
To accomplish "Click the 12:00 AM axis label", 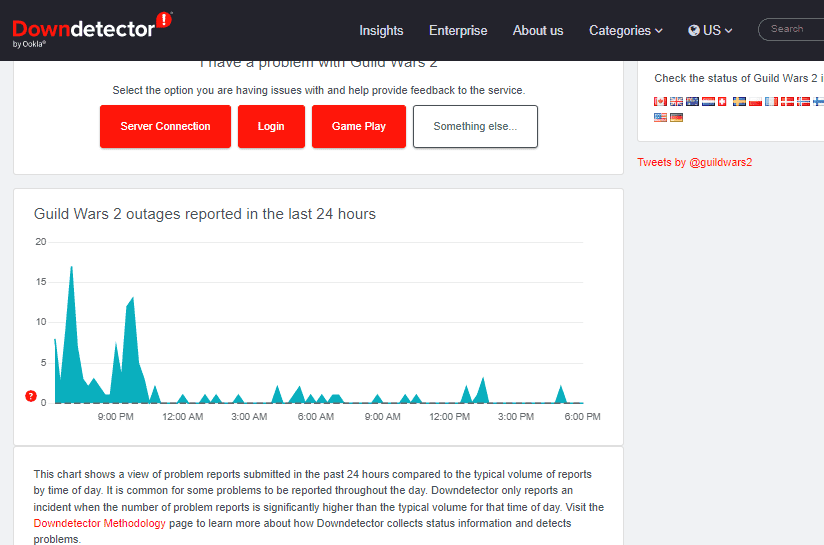I will click(182, 417).
